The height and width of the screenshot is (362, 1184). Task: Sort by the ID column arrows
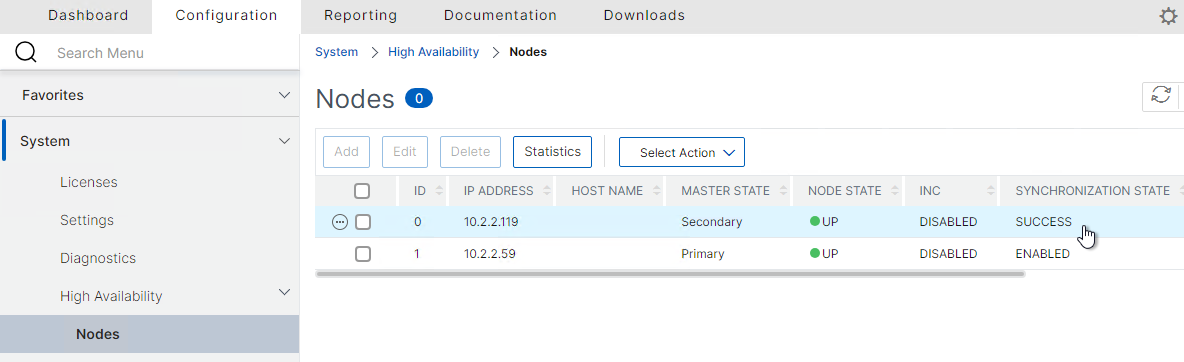439,191
